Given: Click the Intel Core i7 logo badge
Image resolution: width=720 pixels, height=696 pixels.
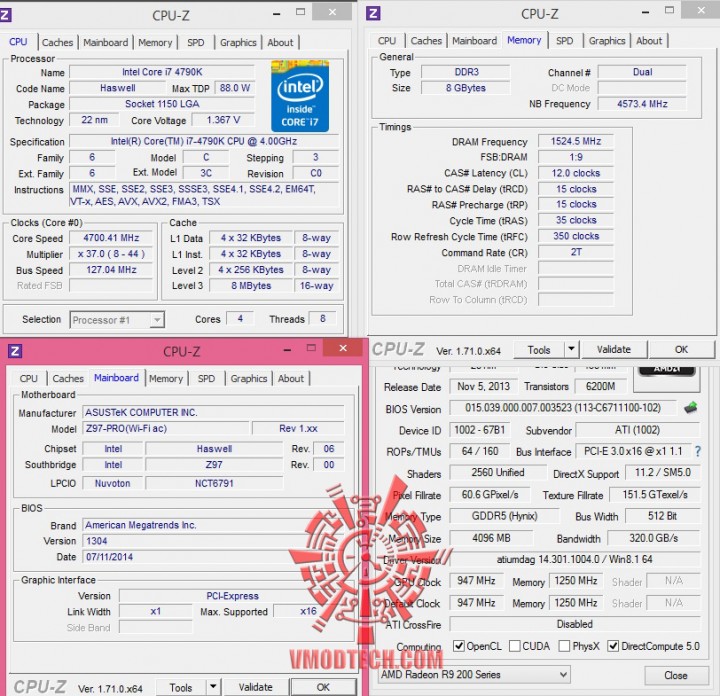Looking at the screenshot, I should pyautogui.click(x=299, y=96).
